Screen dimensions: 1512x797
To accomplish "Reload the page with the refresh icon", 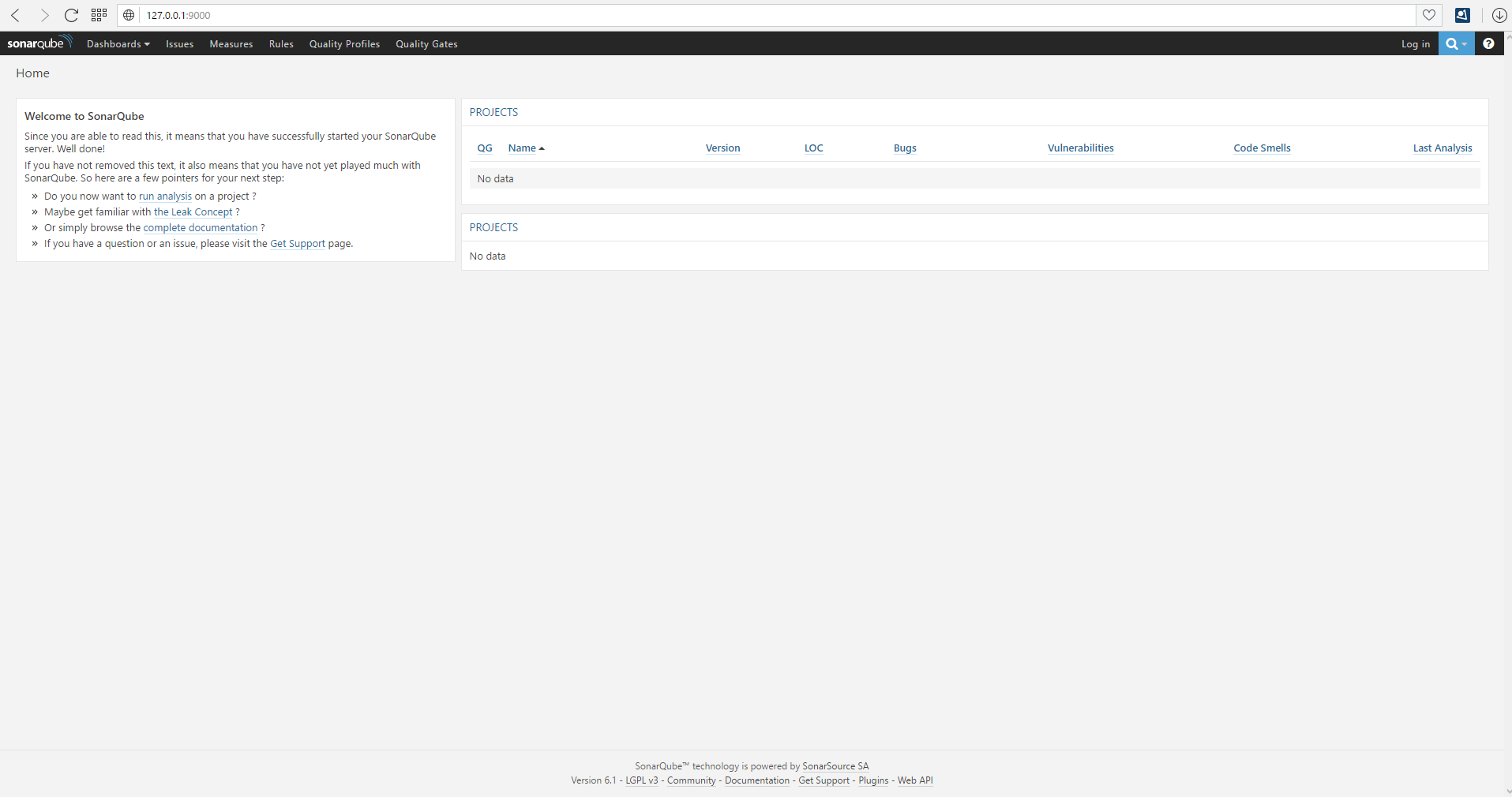I will point(71,15).
